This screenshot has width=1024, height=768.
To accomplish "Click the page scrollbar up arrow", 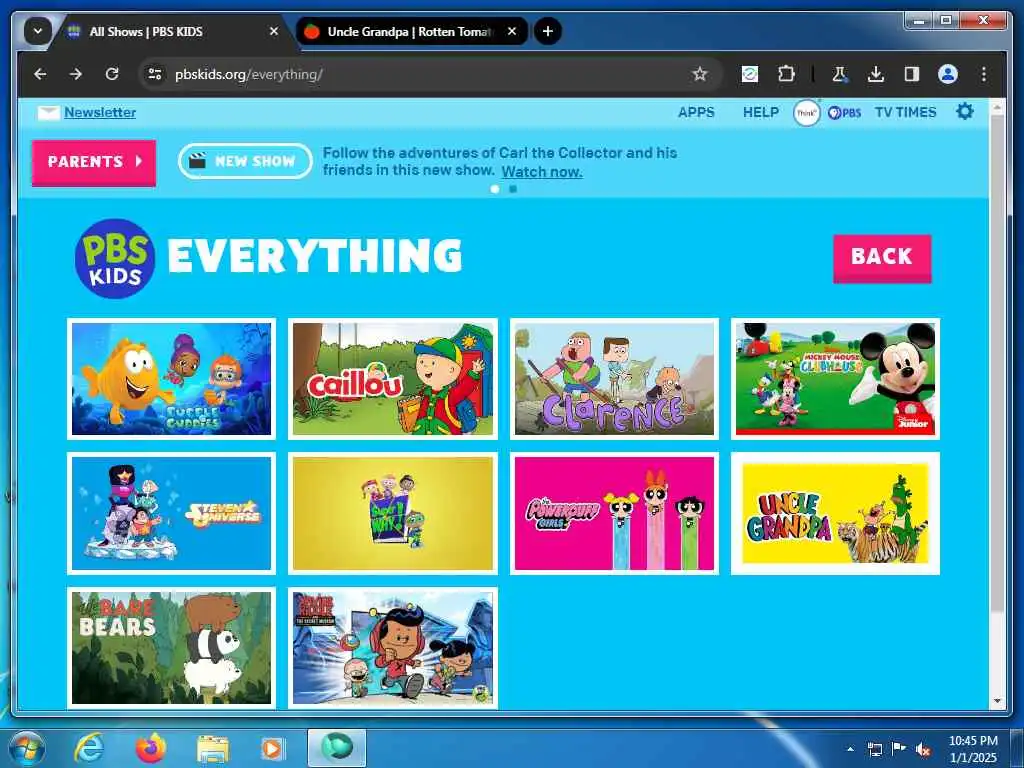I will pyautogui.click(x=997, y=106).
